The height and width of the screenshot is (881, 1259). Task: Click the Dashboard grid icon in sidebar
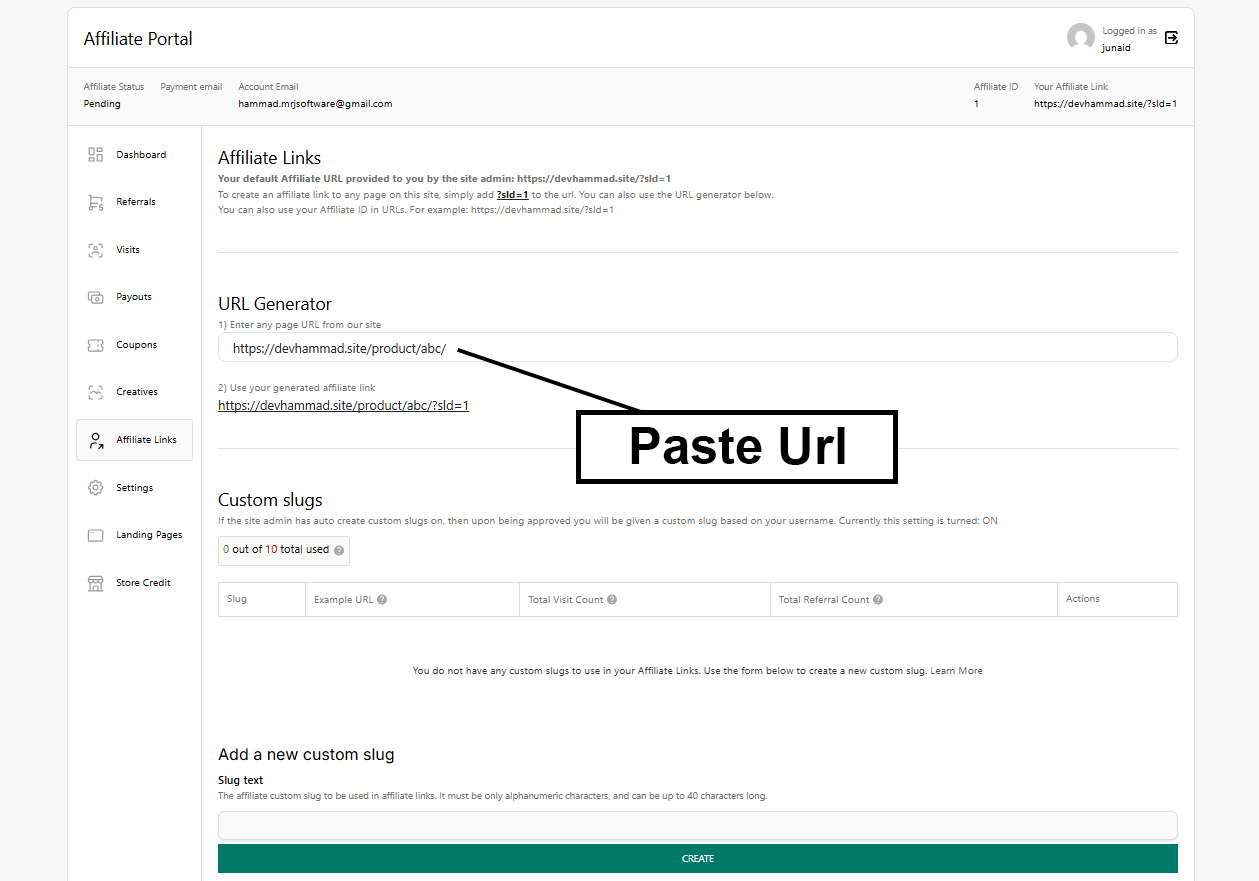(96, 155)
